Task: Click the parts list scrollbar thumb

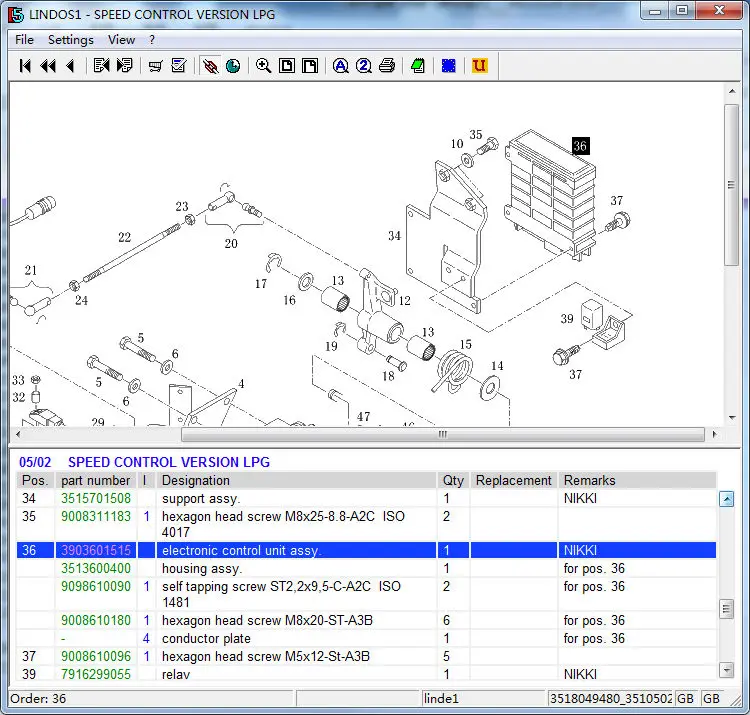Action: [x=727, y=609]
